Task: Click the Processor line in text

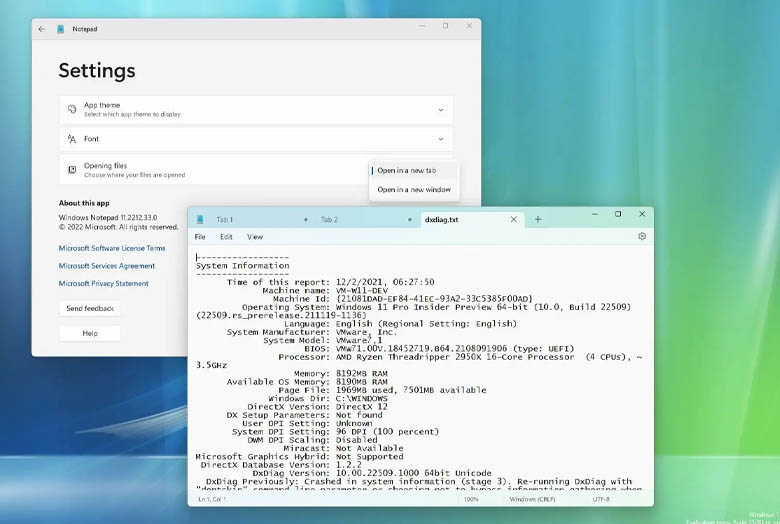Action: click(460, 357)
